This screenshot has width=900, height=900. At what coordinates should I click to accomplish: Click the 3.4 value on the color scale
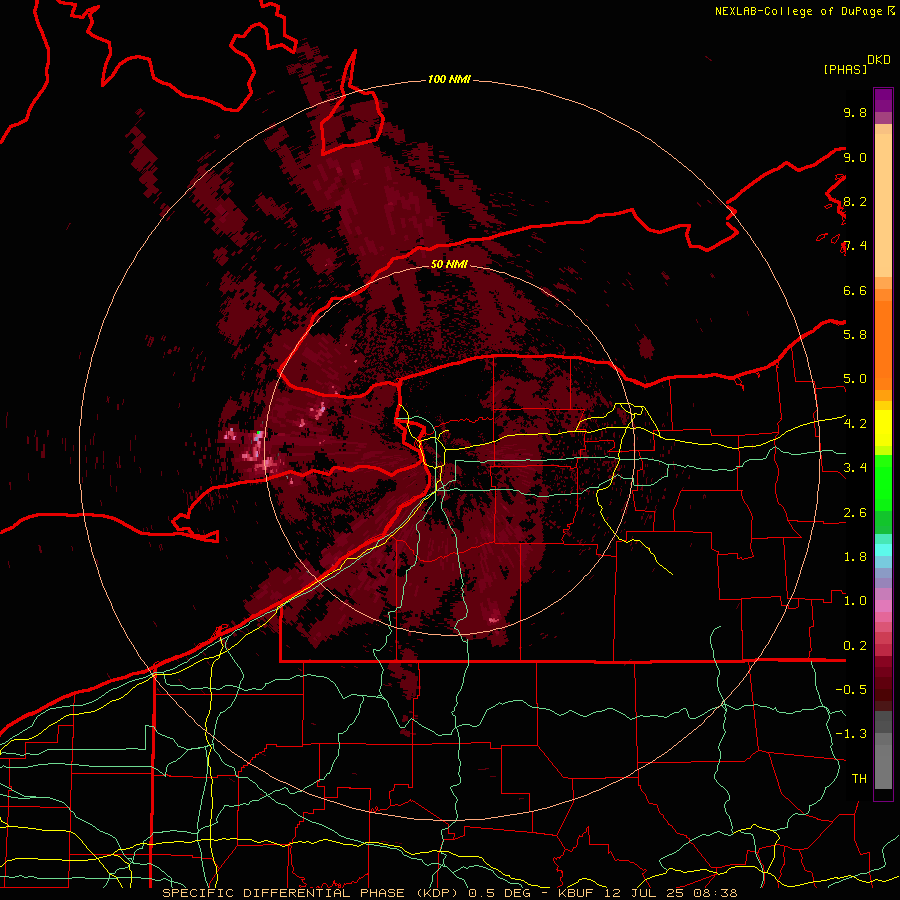[855, 468]
